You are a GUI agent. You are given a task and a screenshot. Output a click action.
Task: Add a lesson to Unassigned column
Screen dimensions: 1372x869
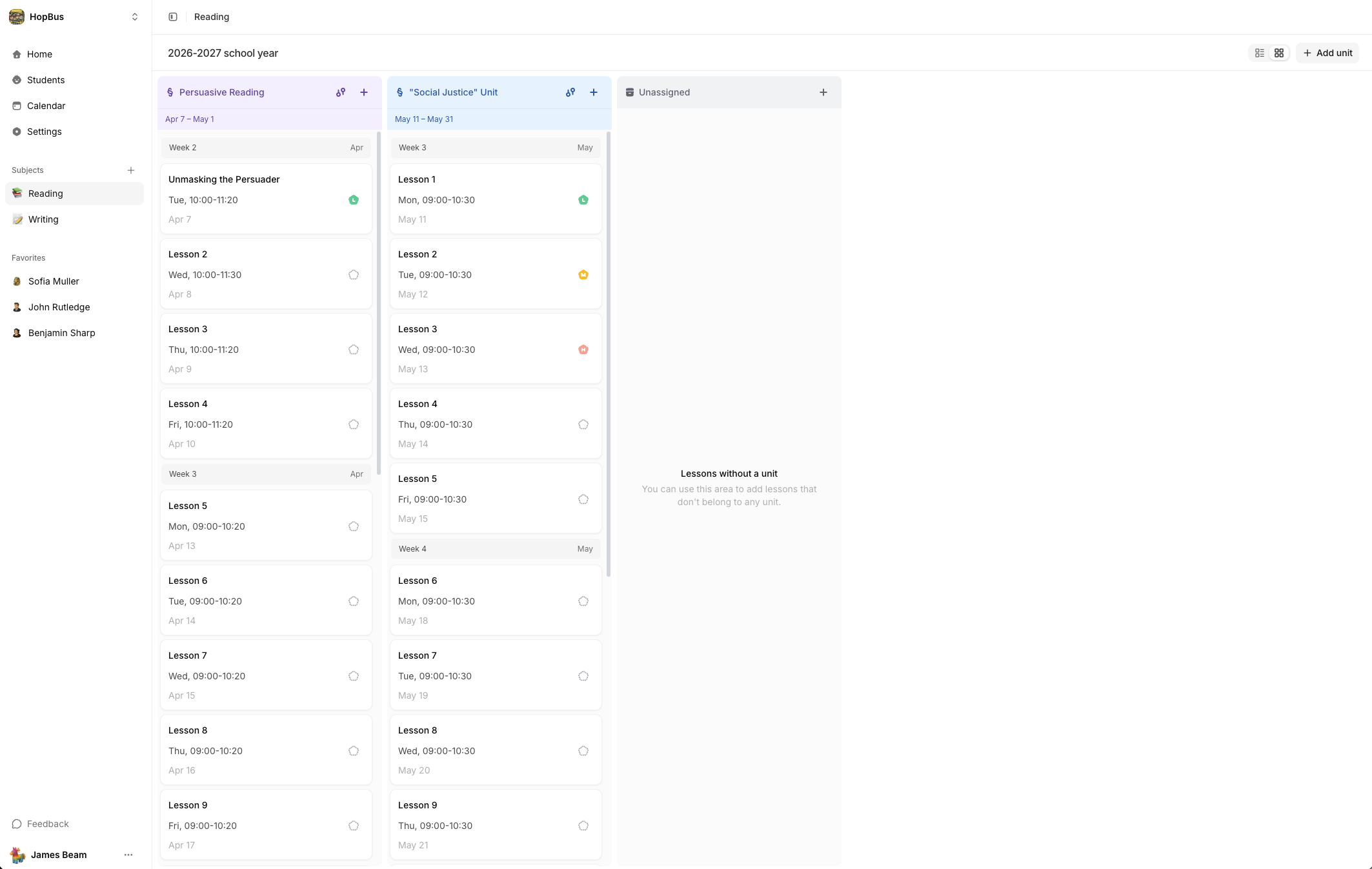(823, 92)
